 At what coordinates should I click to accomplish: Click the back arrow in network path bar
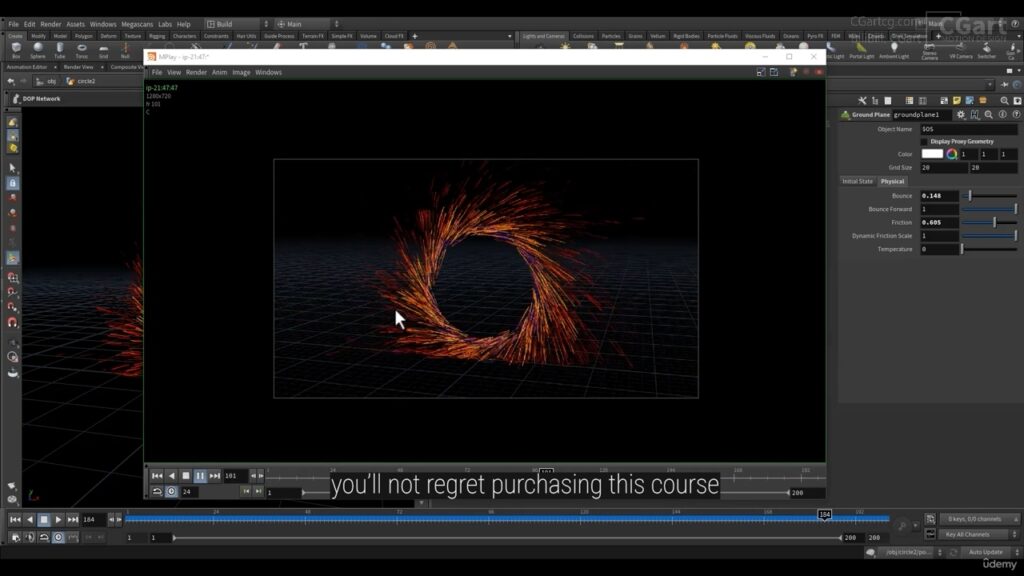tap(11, 82)
